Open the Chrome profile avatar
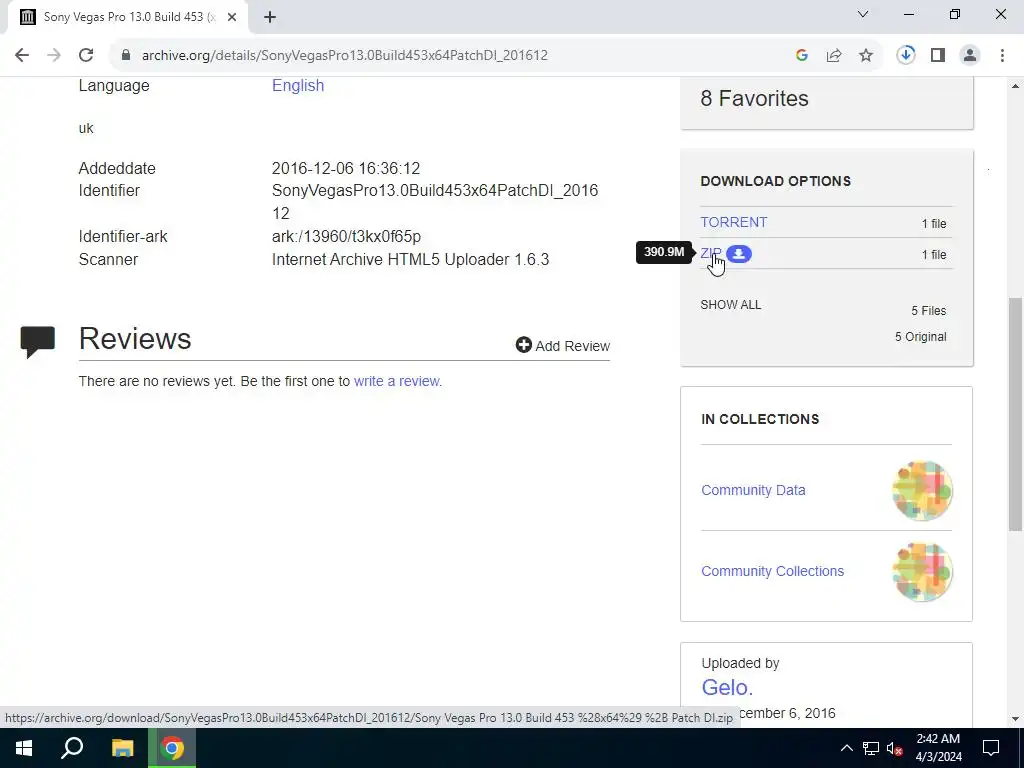Screen dimensions: 1024x768 [x=970, y=56]
